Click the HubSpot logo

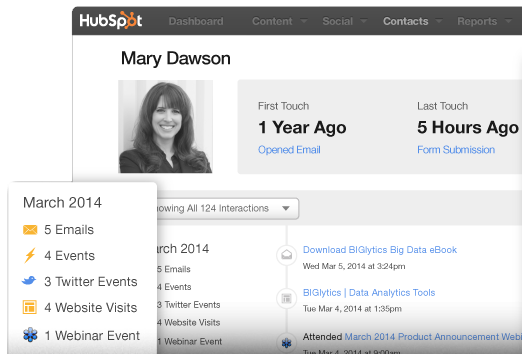111,21
